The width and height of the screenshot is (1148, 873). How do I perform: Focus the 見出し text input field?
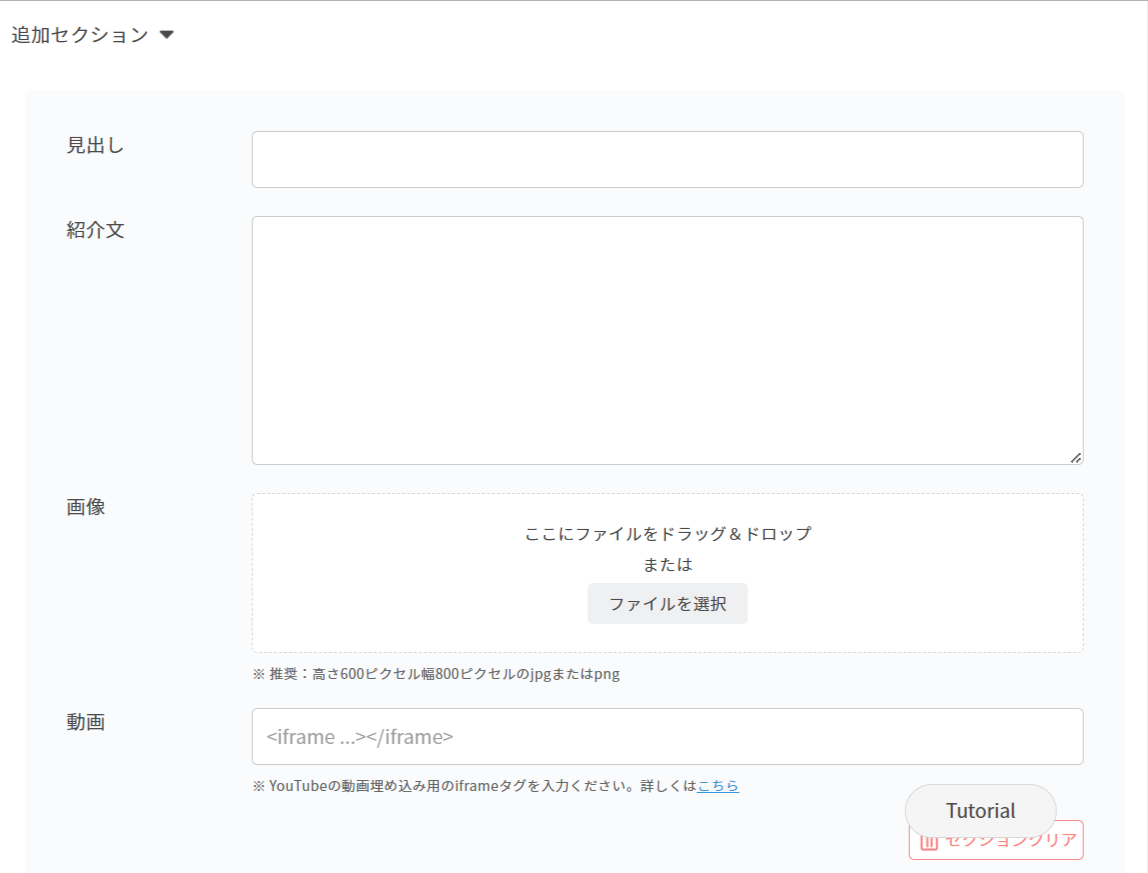click(x=667, y=159)
